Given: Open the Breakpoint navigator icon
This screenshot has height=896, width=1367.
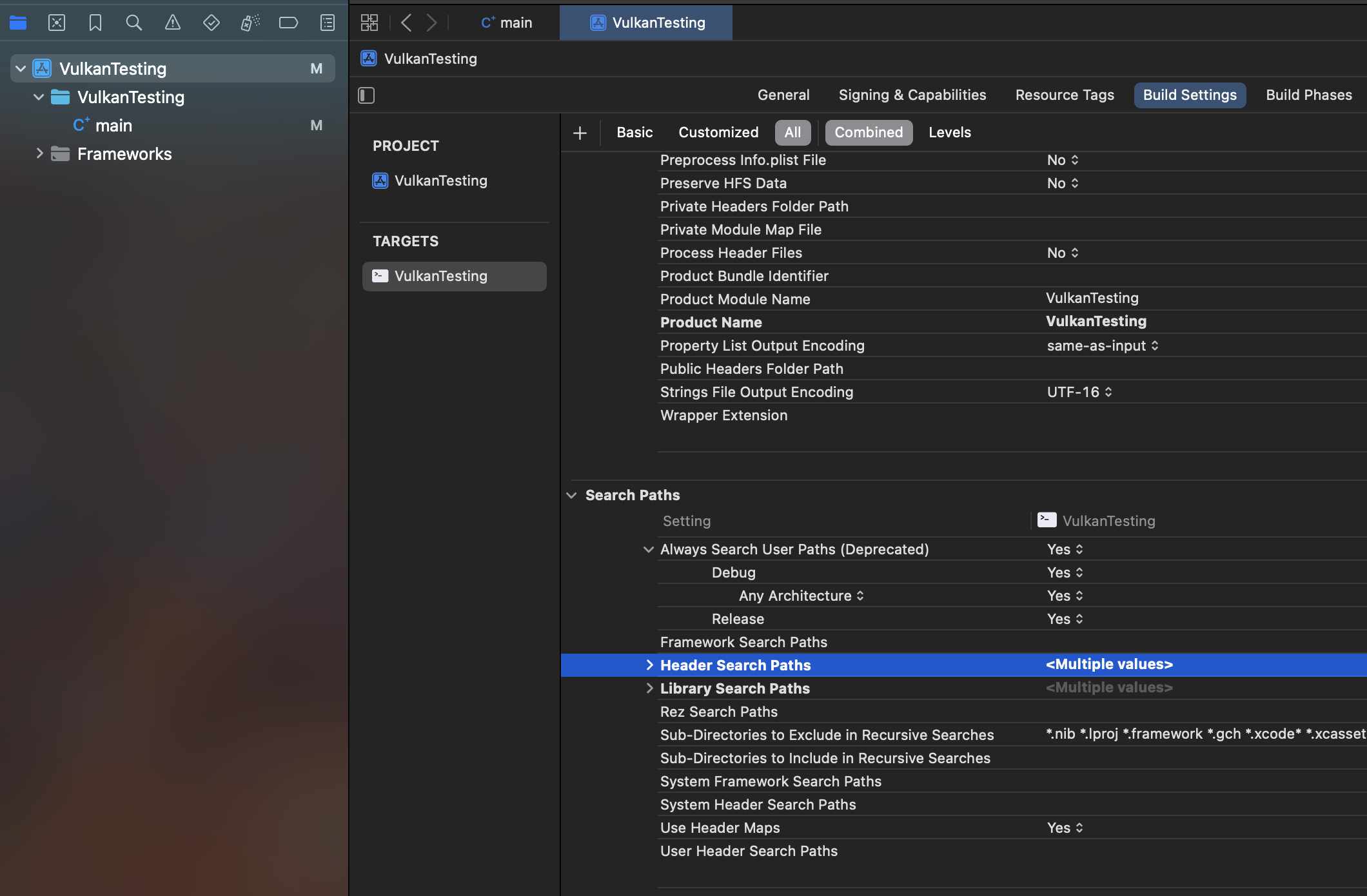Looking at the screenshot, I should [288, 23].
